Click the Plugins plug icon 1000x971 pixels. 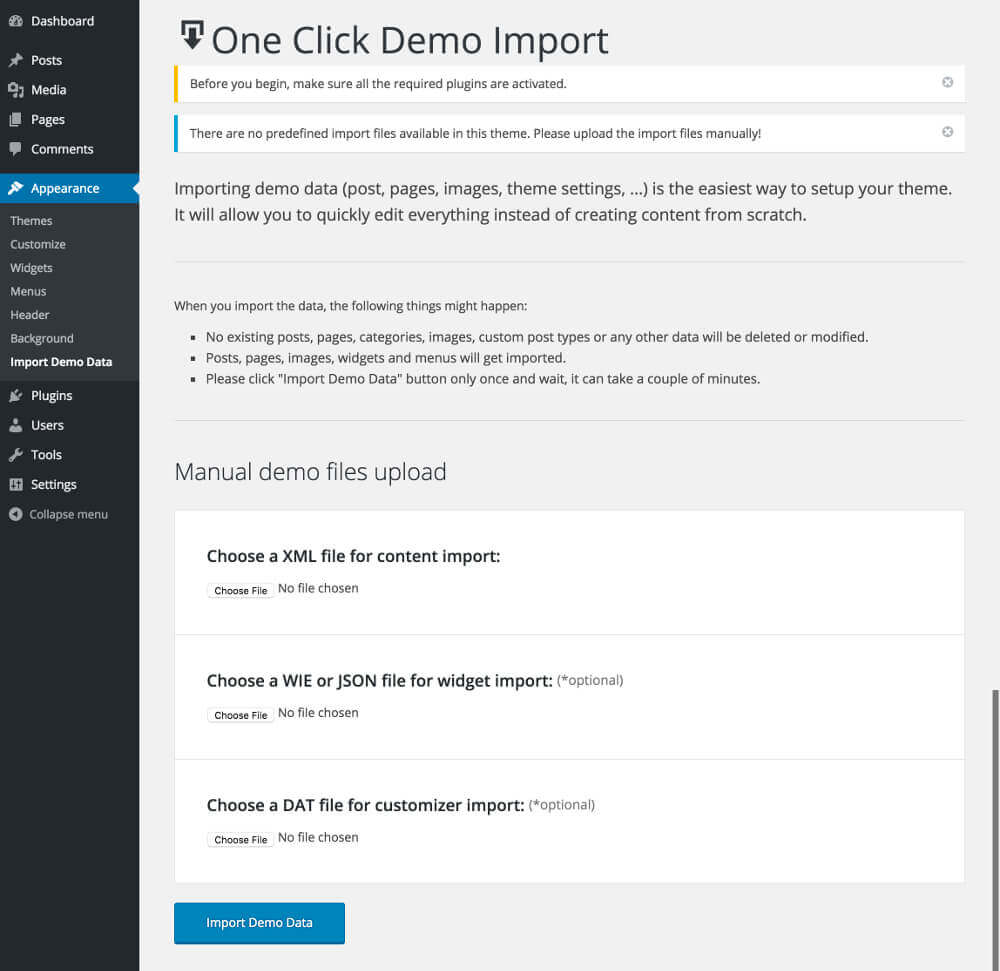(16, 396)
